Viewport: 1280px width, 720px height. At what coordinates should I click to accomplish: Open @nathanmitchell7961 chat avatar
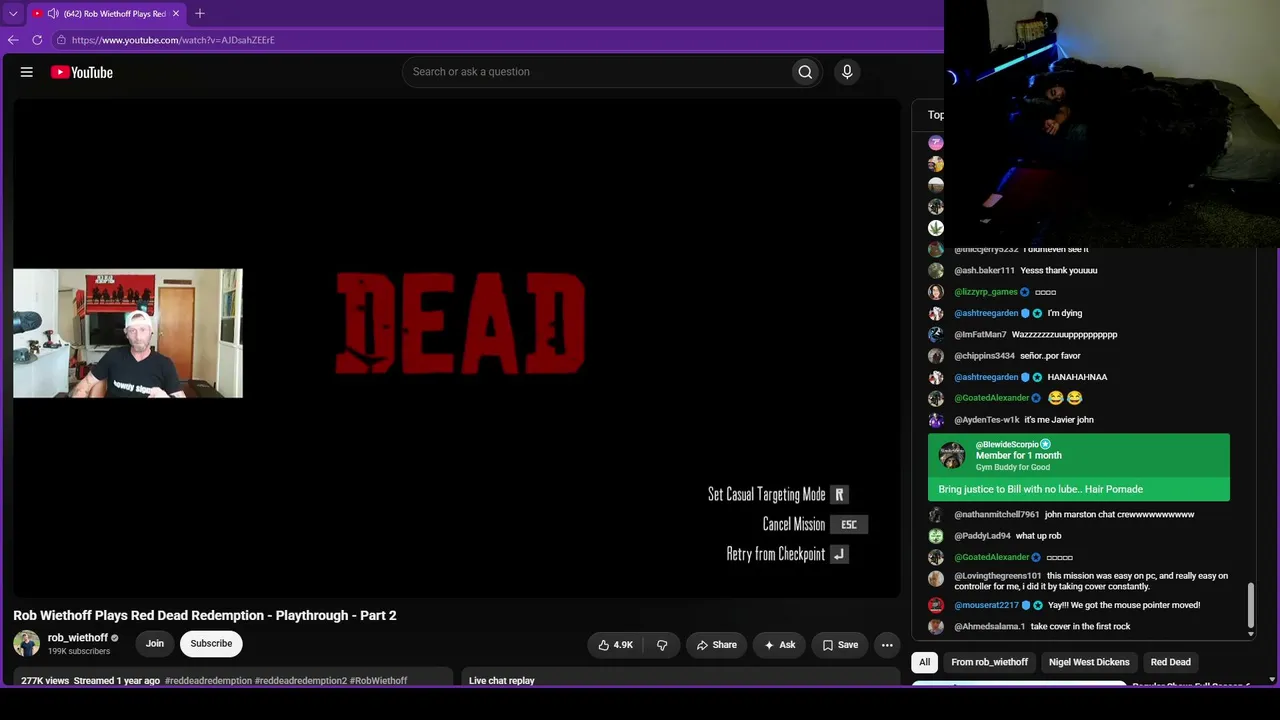coord(936,515)
